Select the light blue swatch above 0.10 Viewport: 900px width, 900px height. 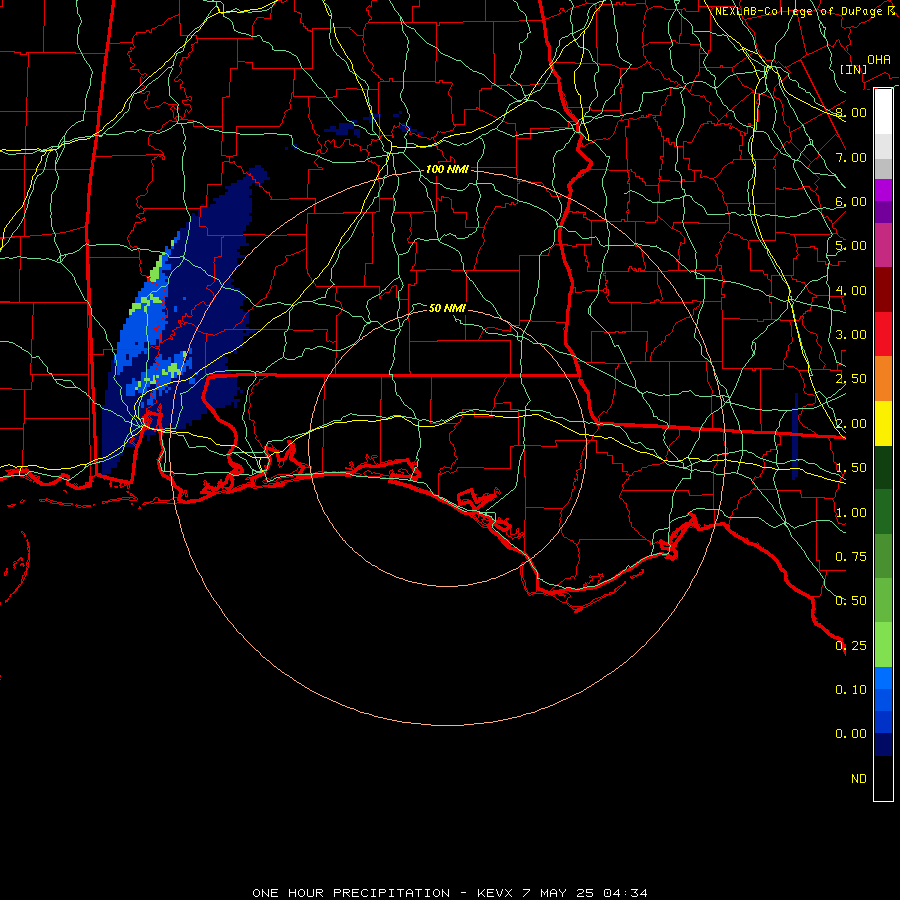(x=883, y=678)
